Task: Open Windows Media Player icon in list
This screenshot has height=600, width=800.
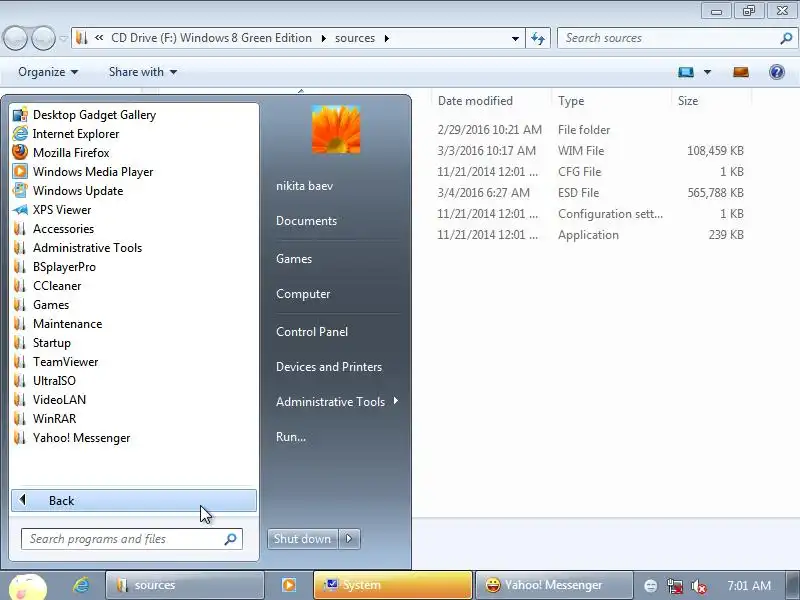Action: 20,171
